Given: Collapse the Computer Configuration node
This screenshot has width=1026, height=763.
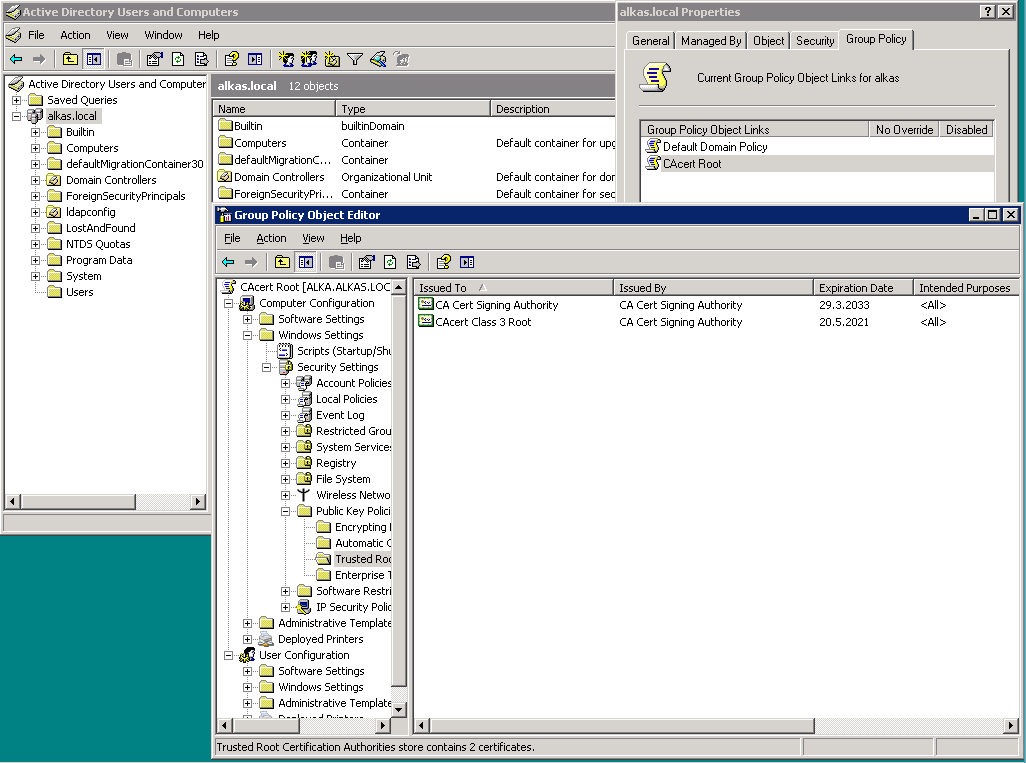Looking at the screenshot, I should pyautogui.click(x=229, y=303).
